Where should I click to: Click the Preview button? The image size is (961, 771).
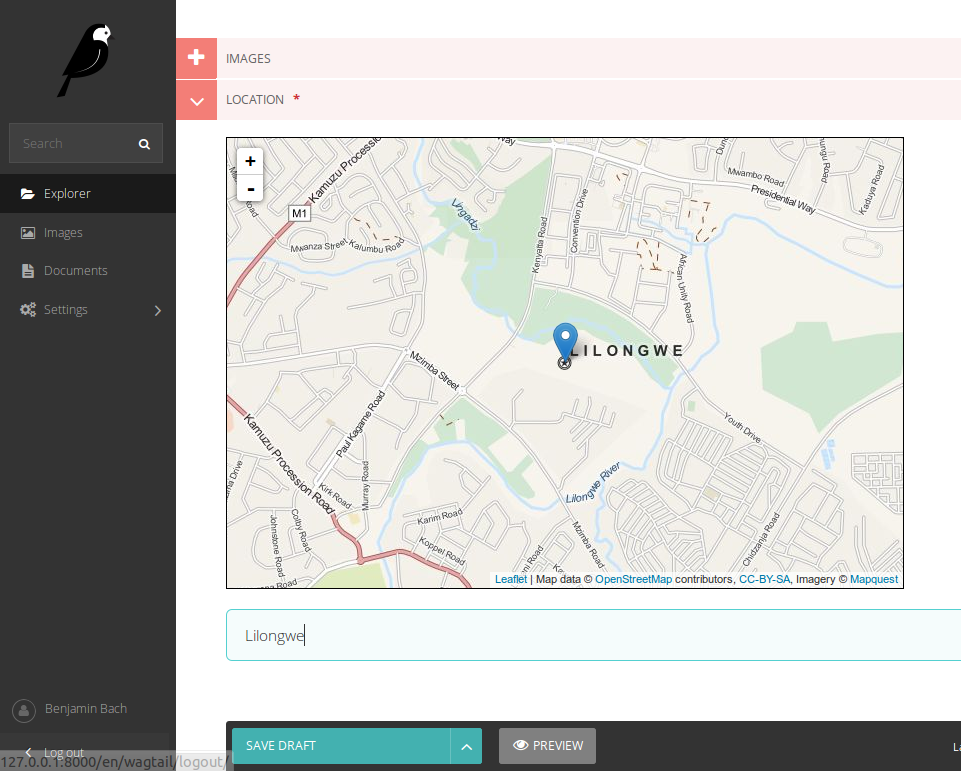coord(547,746)
